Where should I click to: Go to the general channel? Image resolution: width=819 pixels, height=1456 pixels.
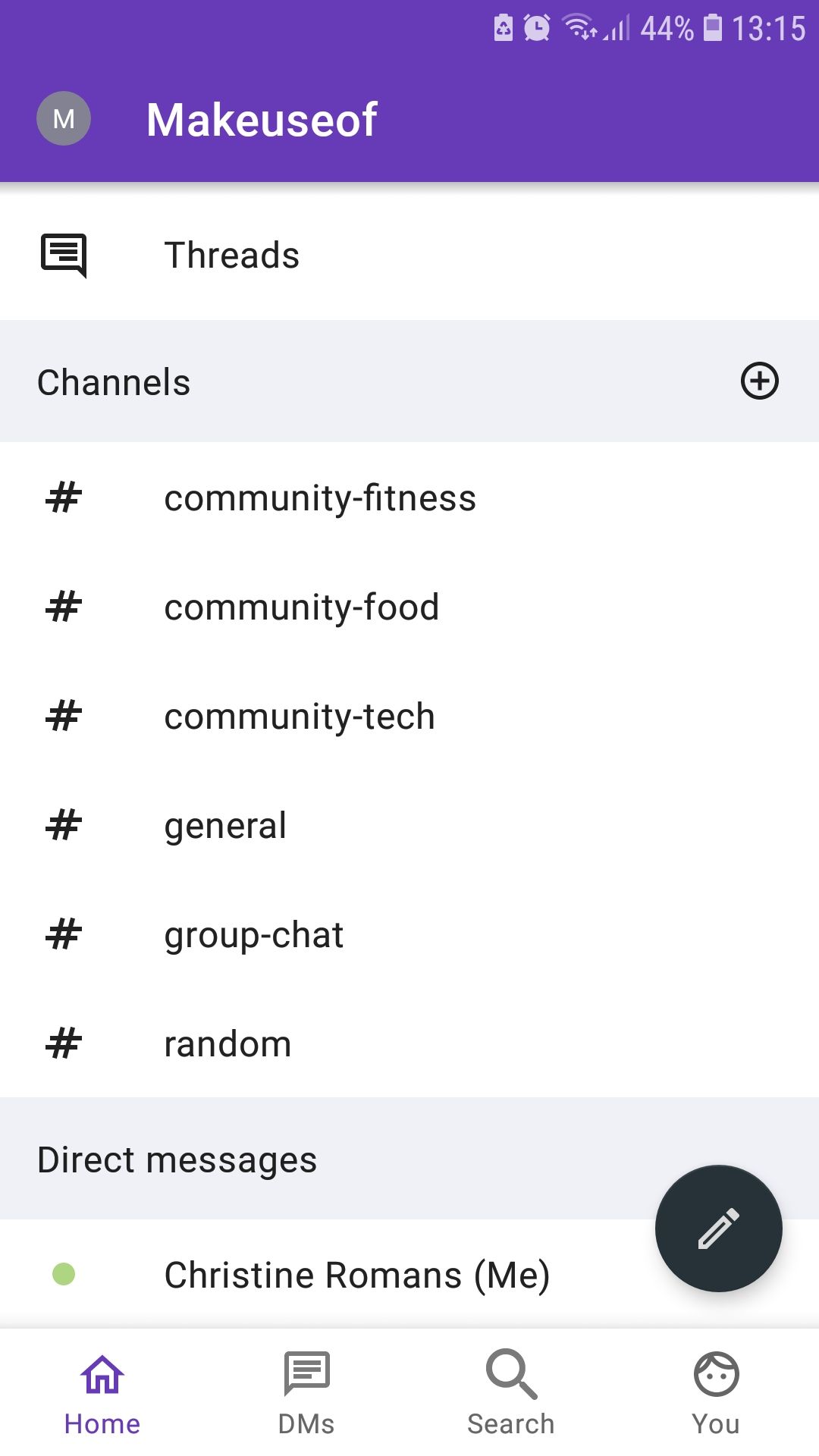click(225, 826)
